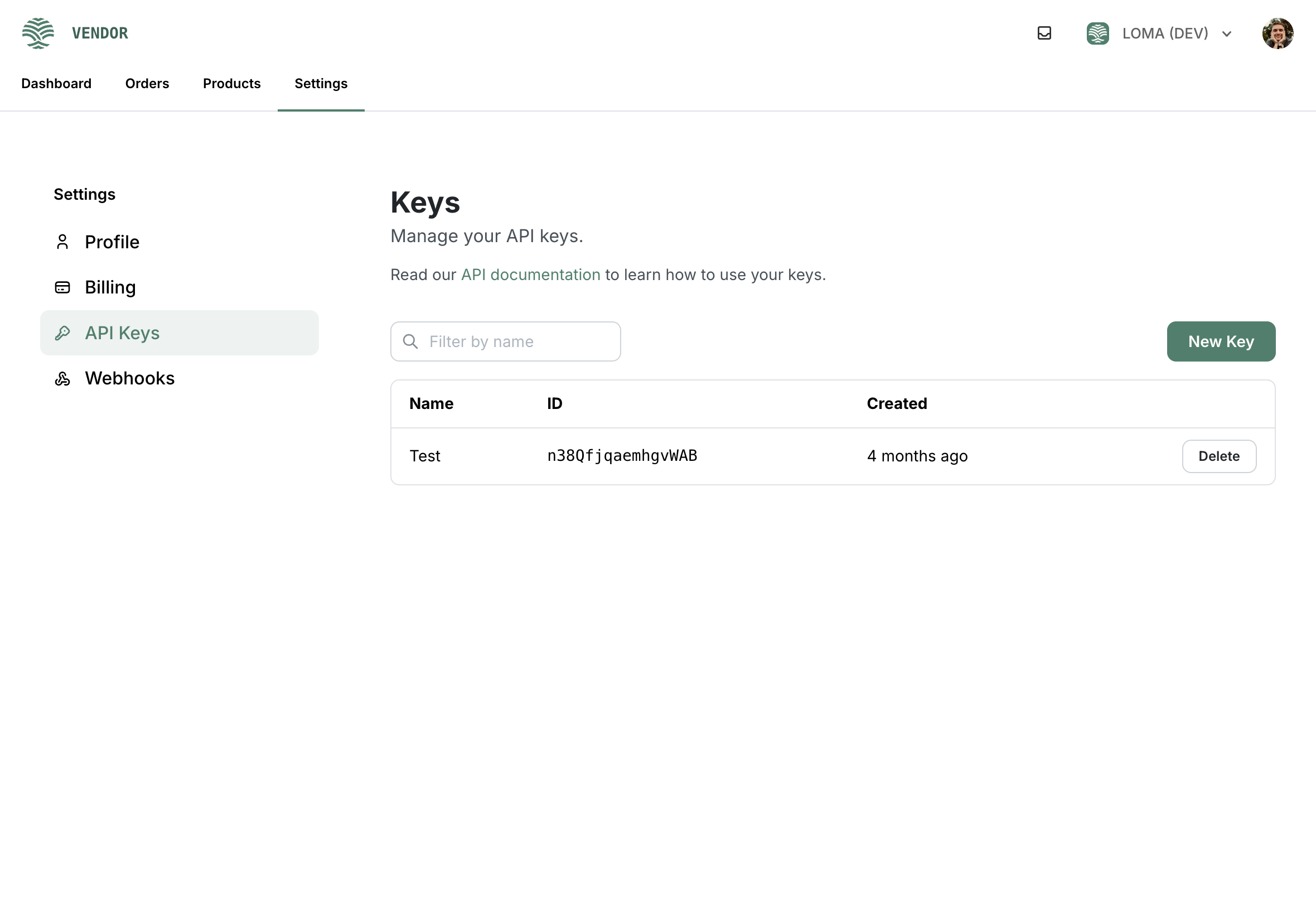Image resolution: width=1316 pixels, height=915 pixels.
Task: Open the inbox notifications icon
Action: (x=1044, y=33)
